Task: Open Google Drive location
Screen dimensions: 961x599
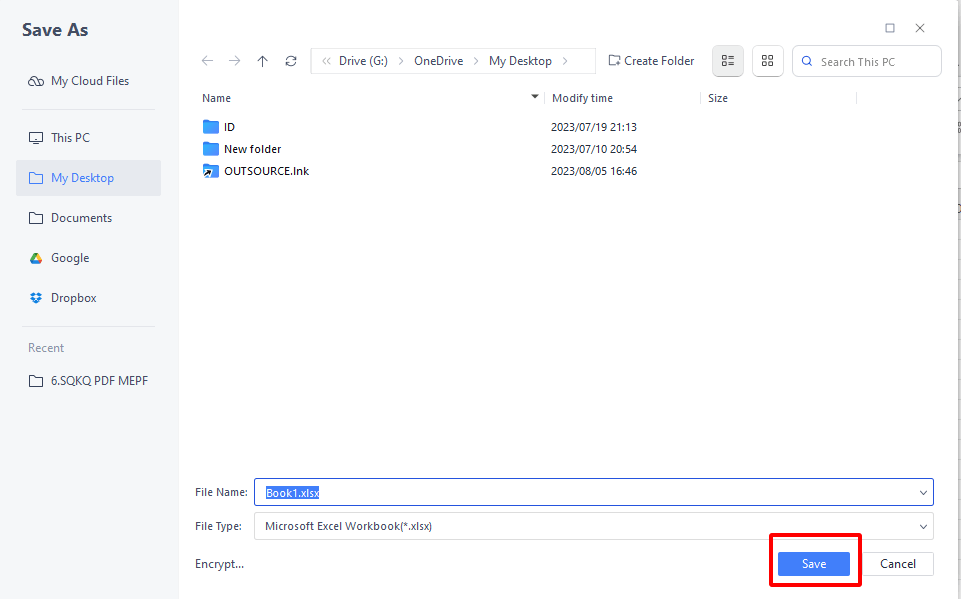Action: (59, 258)
